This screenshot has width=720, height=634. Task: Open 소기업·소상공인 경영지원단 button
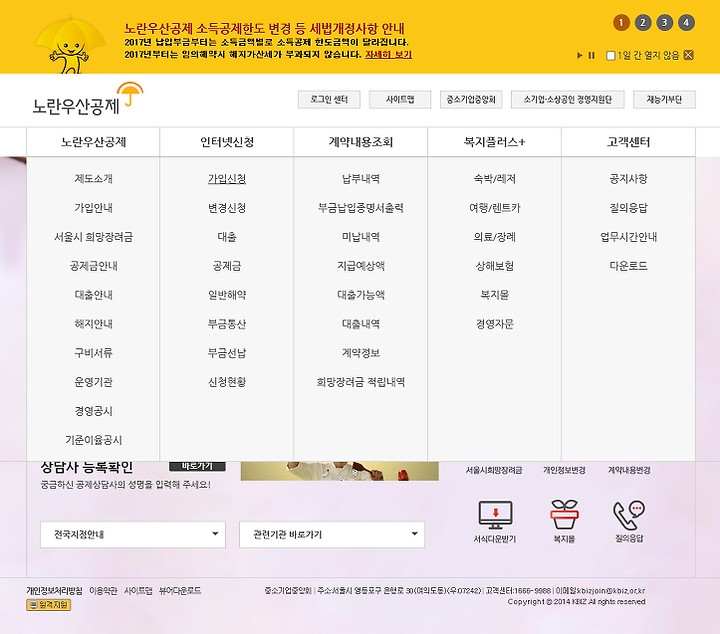coord(568,100)
